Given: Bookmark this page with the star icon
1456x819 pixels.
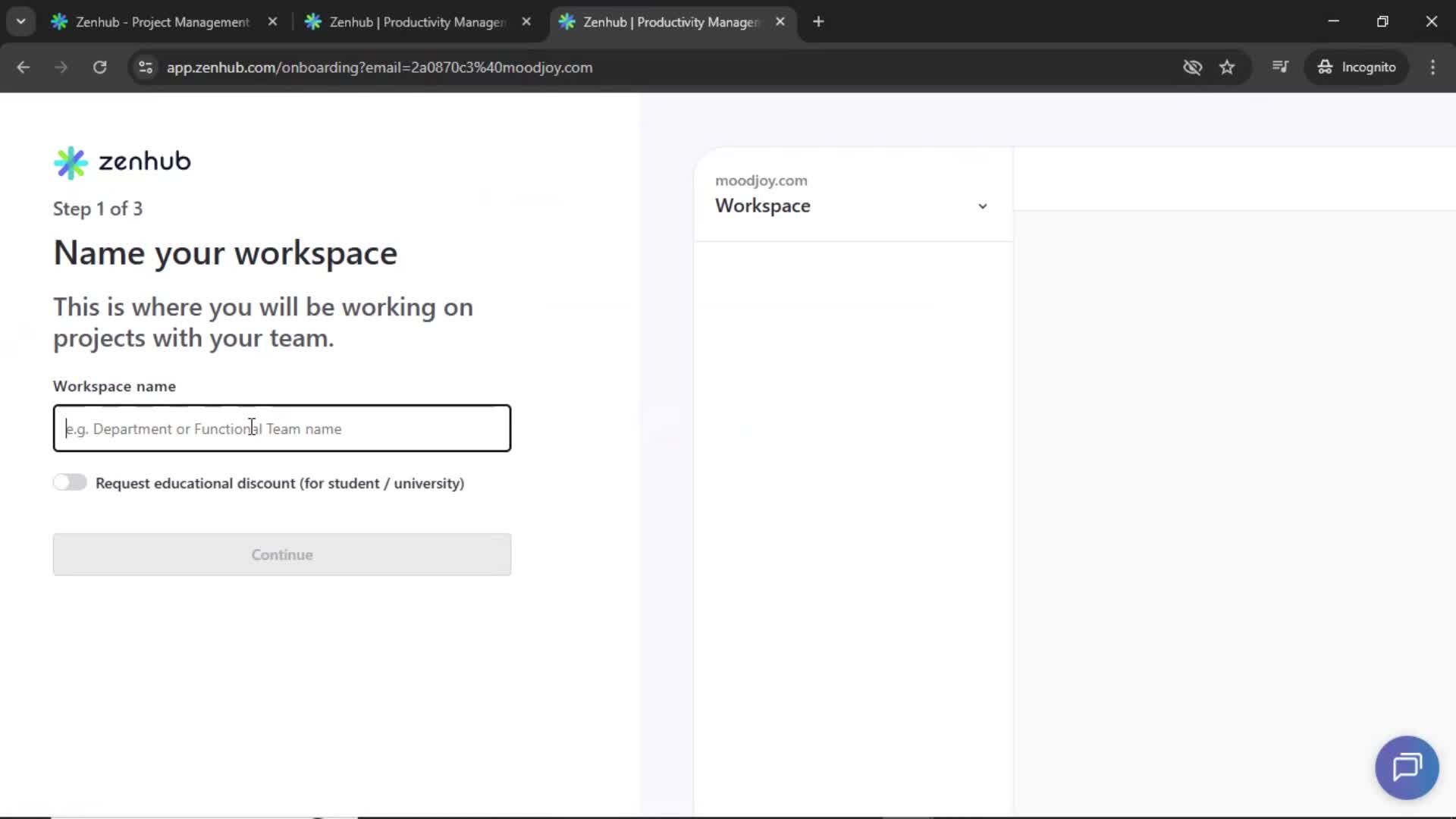Looking at the screenshot, I should click(x=1227, y=67).
